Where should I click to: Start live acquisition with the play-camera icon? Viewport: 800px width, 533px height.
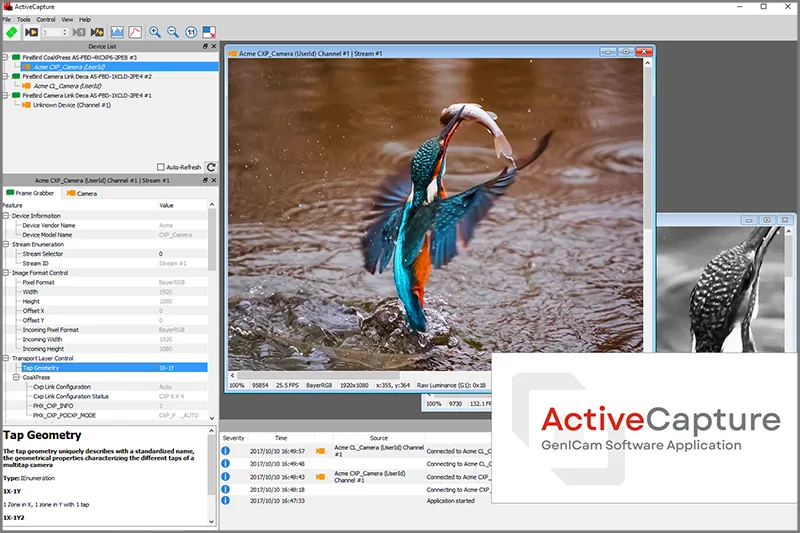31,32
